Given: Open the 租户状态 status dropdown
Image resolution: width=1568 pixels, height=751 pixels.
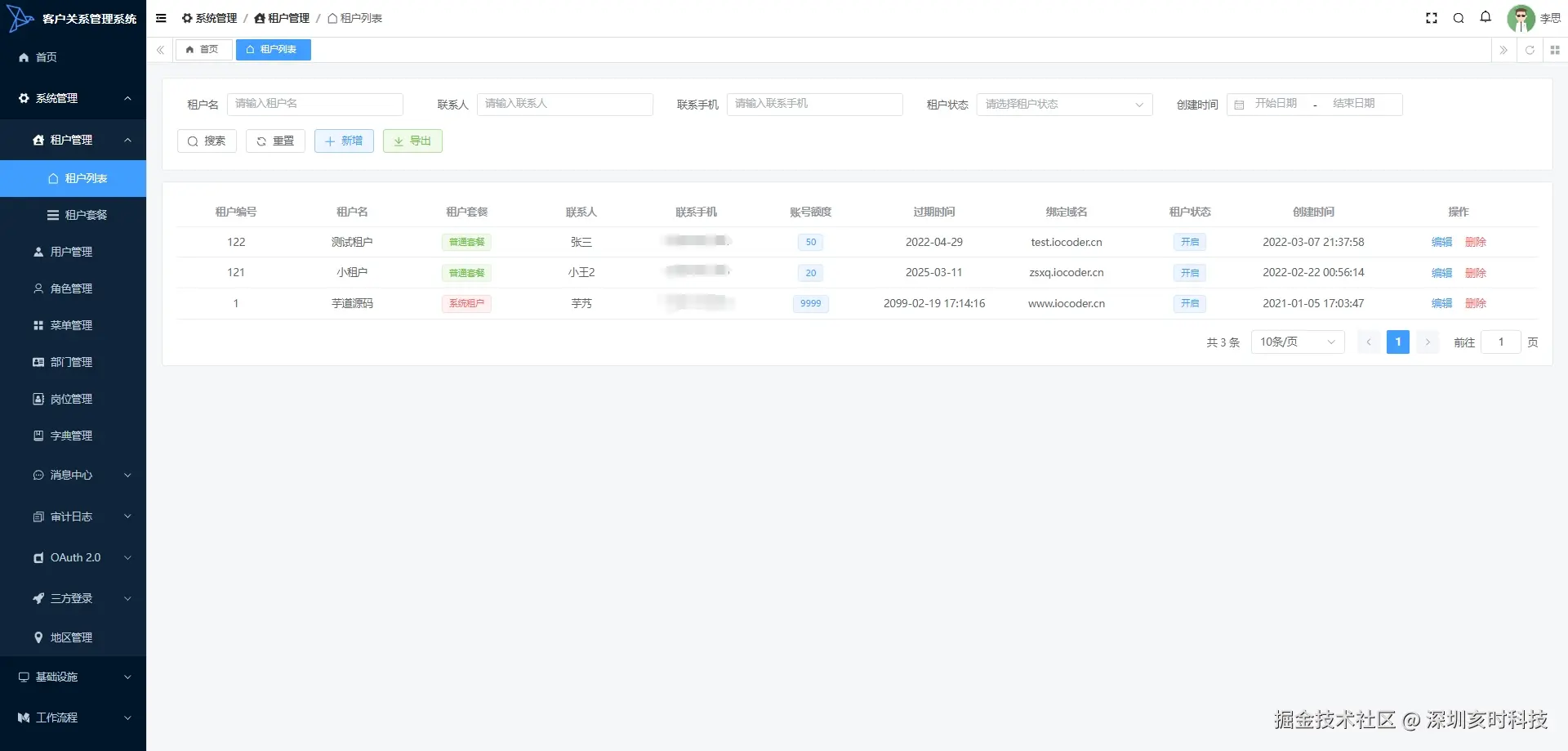Looking at the screenshot, I should coord(1064,105).
